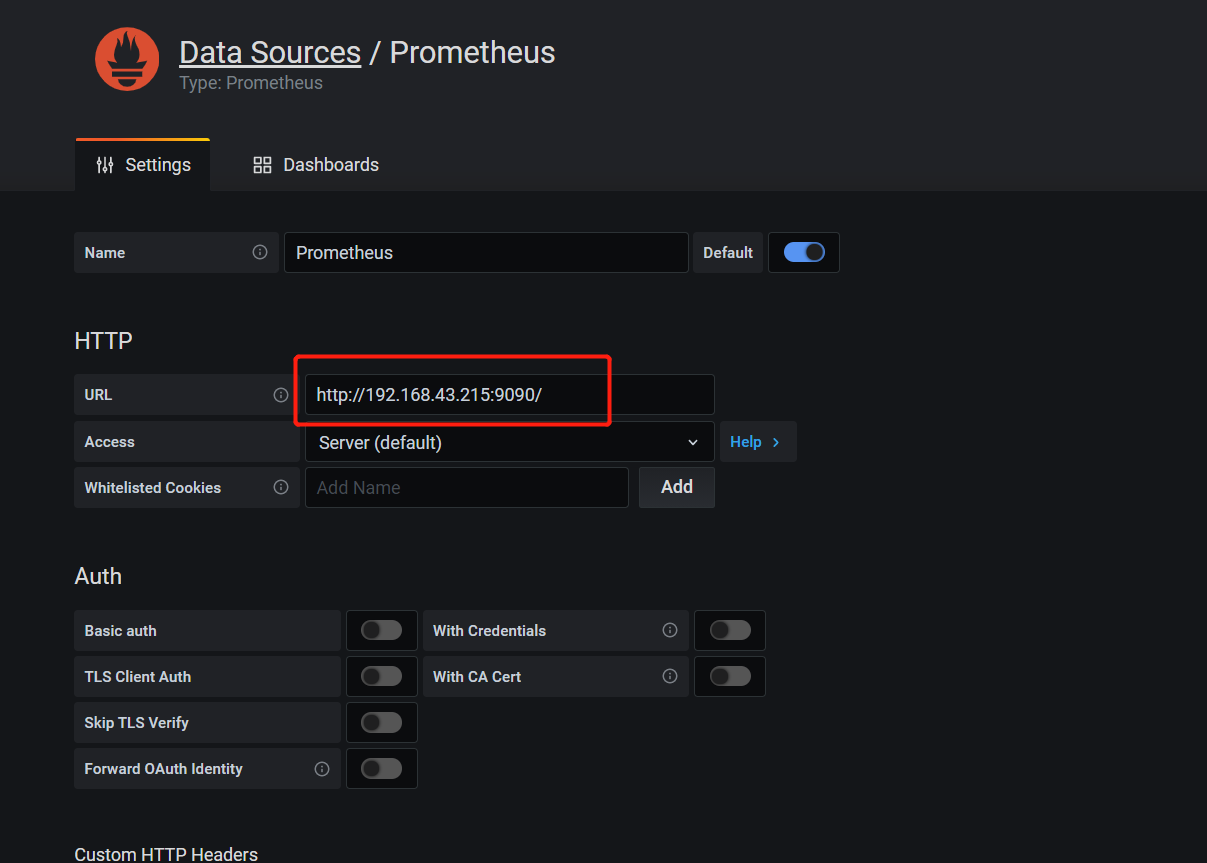Click the Type: Prometheus subtitle text

pyautogui.click(x=251, y=83)
